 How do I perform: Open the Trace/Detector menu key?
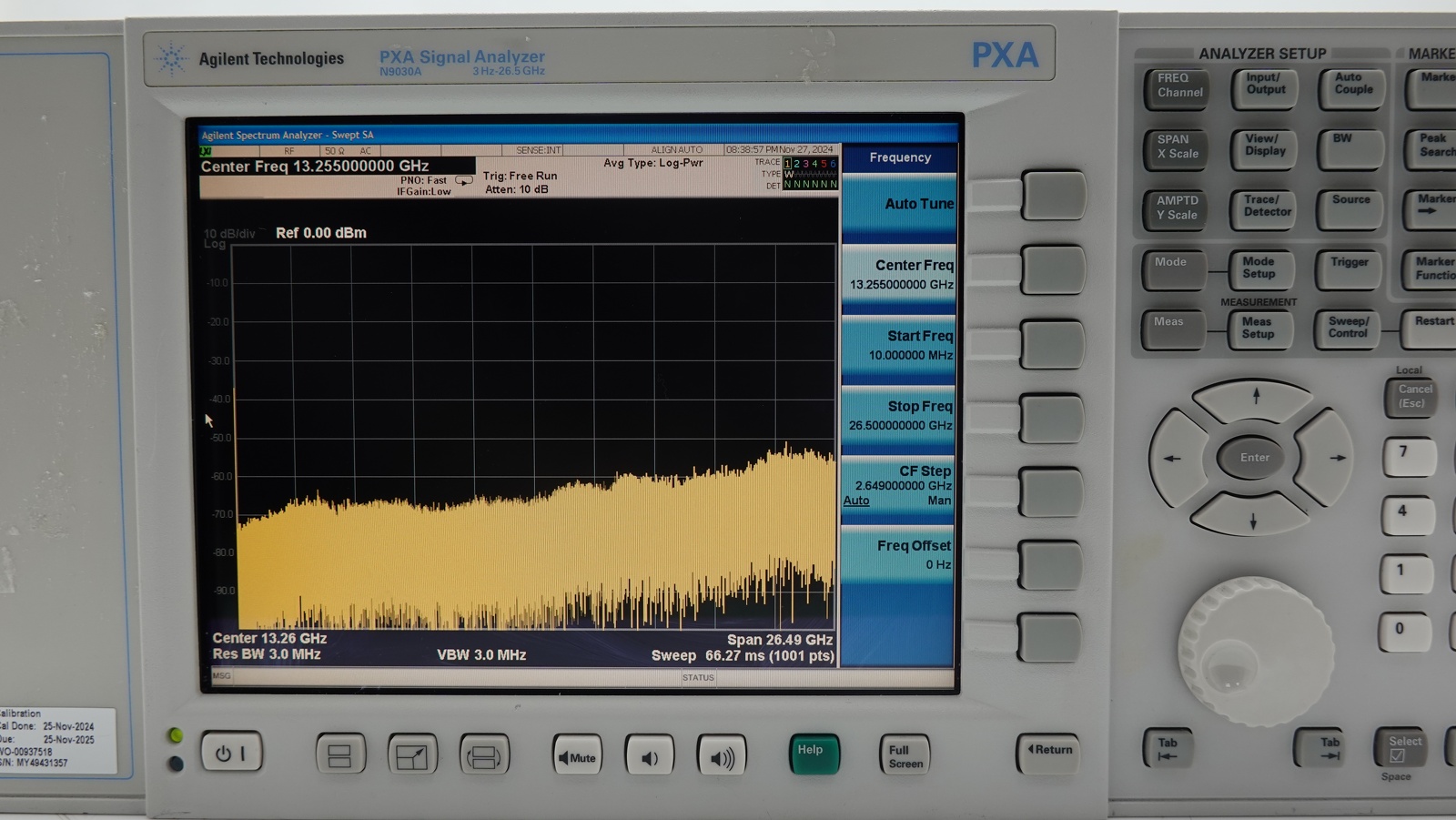coord(1263,209)
